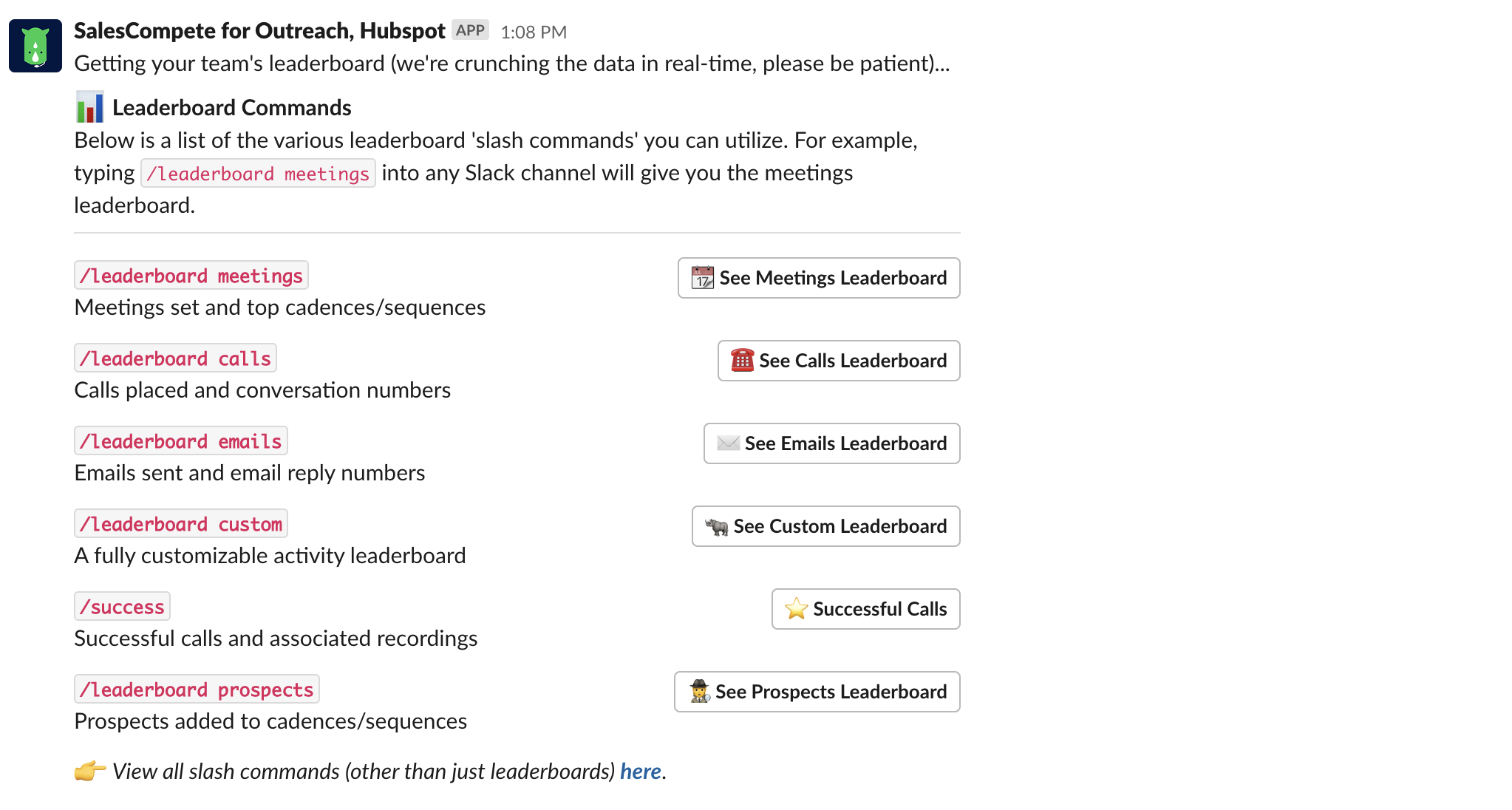
Task: Click the APP badge next to sender name
Action: (470, 30)
